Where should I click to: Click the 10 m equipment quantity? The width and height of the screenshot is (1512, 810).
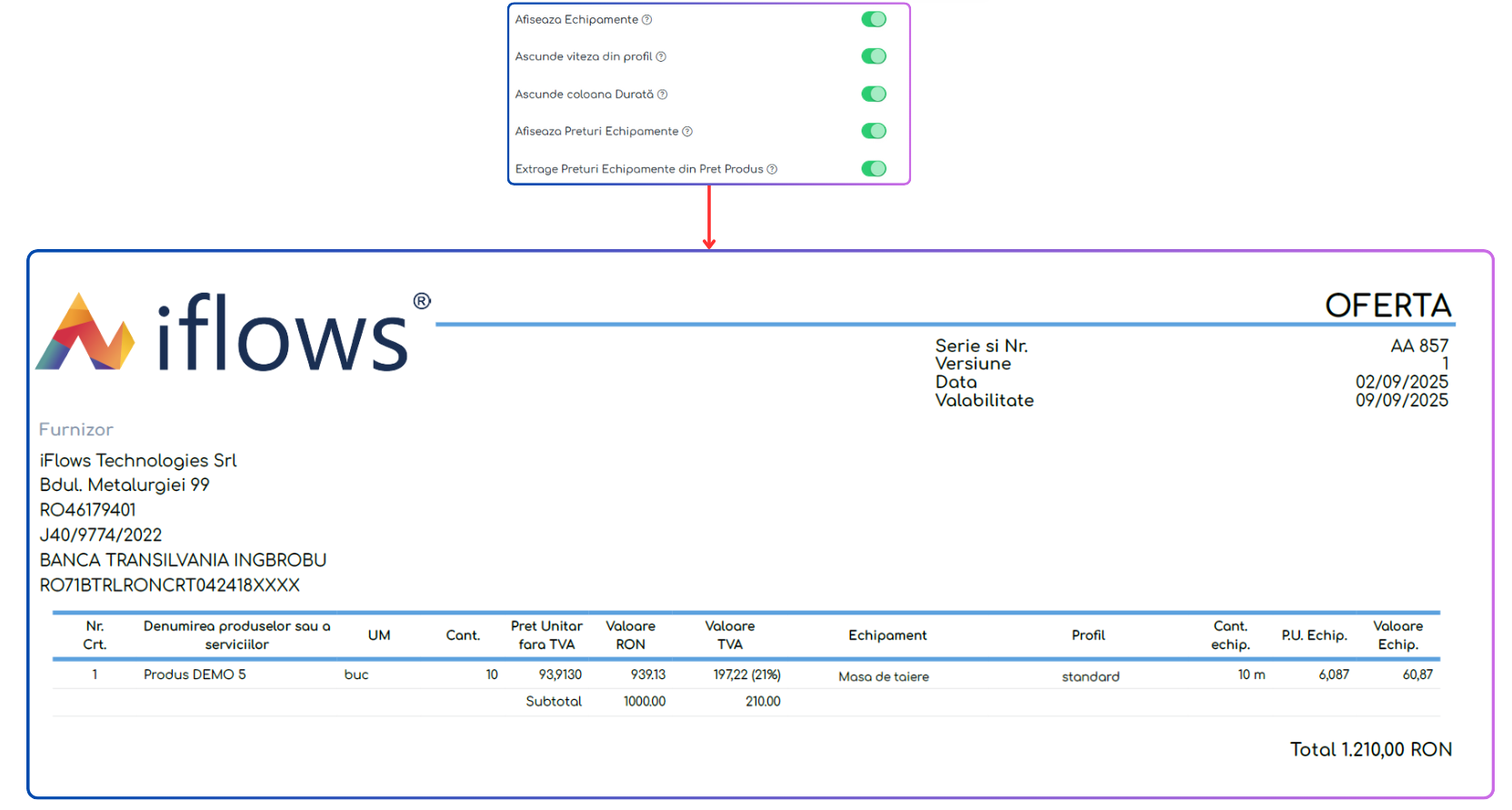[1251, 675]
